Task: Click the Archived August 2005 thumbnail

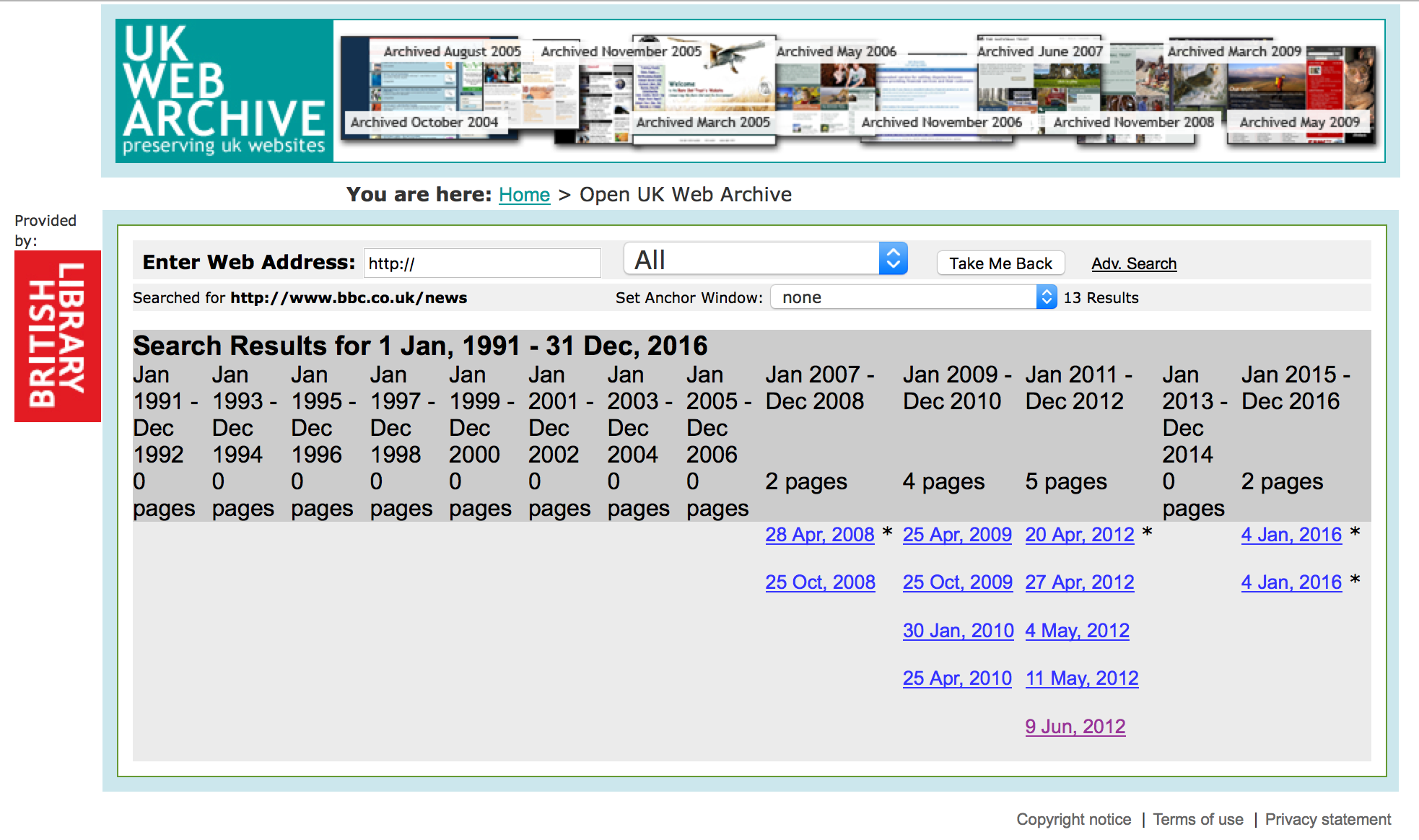Action: pyautogui.click(x=452, y=51)
